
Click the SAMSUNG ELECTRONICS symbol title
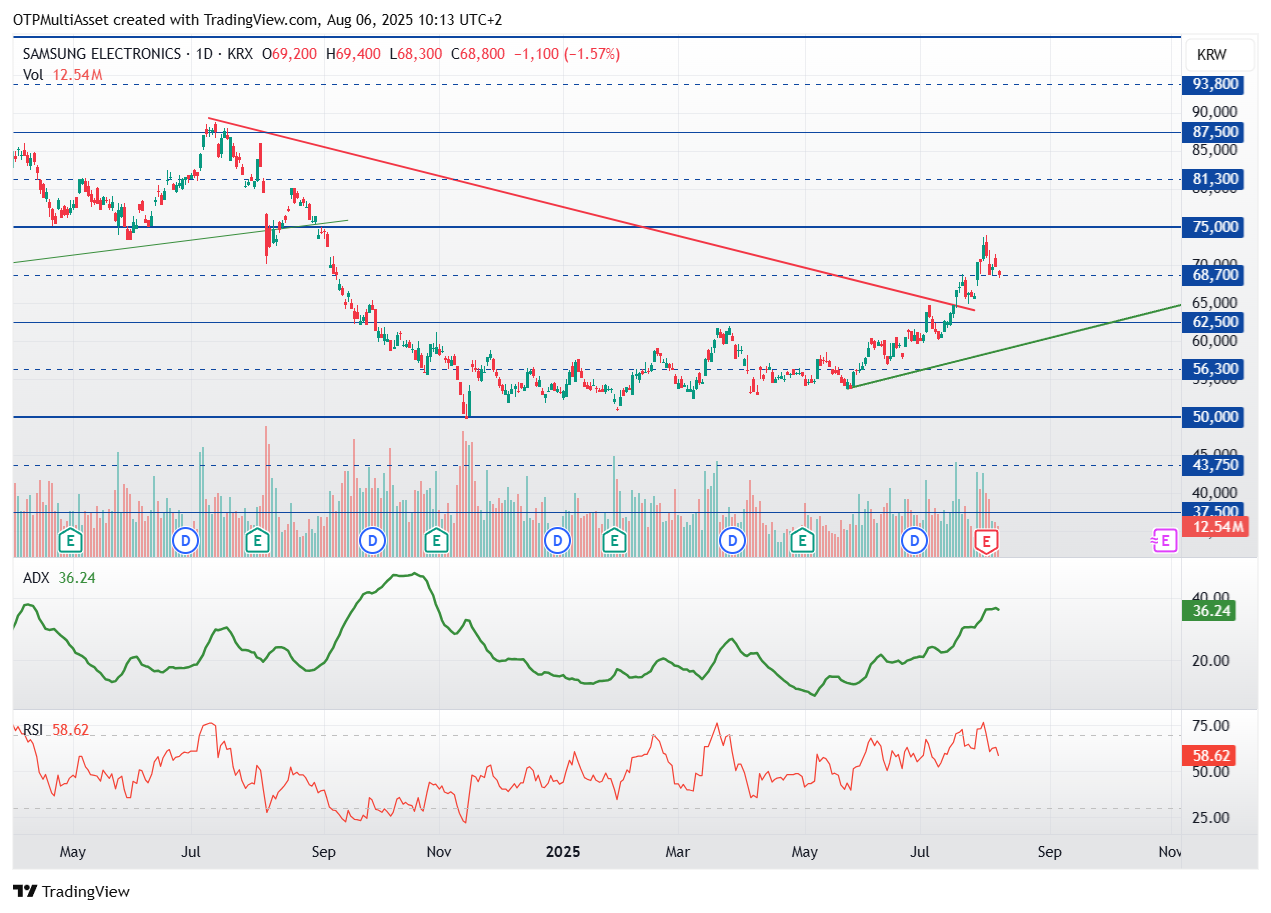101,54
